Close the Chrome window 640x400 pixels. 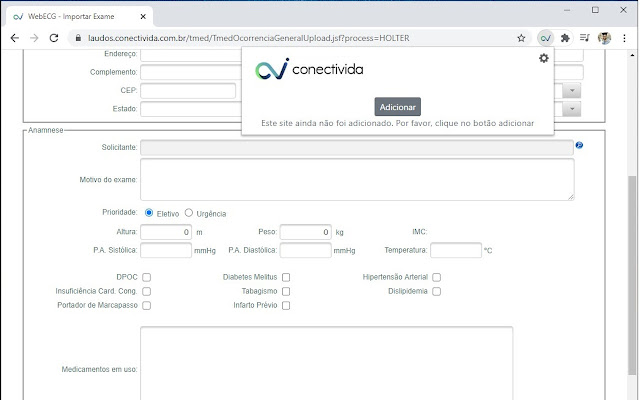tap(623, 10)
